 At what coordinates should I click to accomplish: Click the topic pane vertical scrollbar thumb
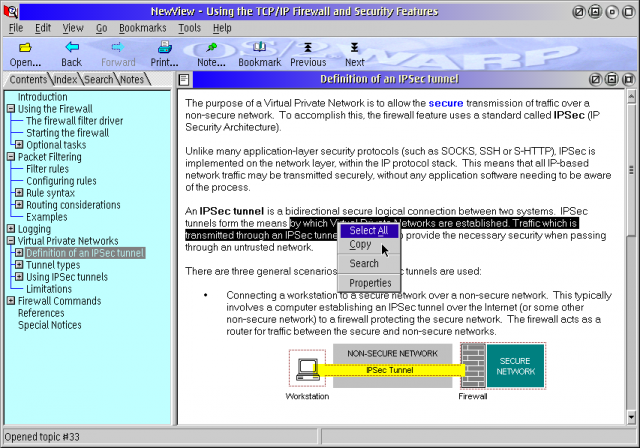coord(631,169)
